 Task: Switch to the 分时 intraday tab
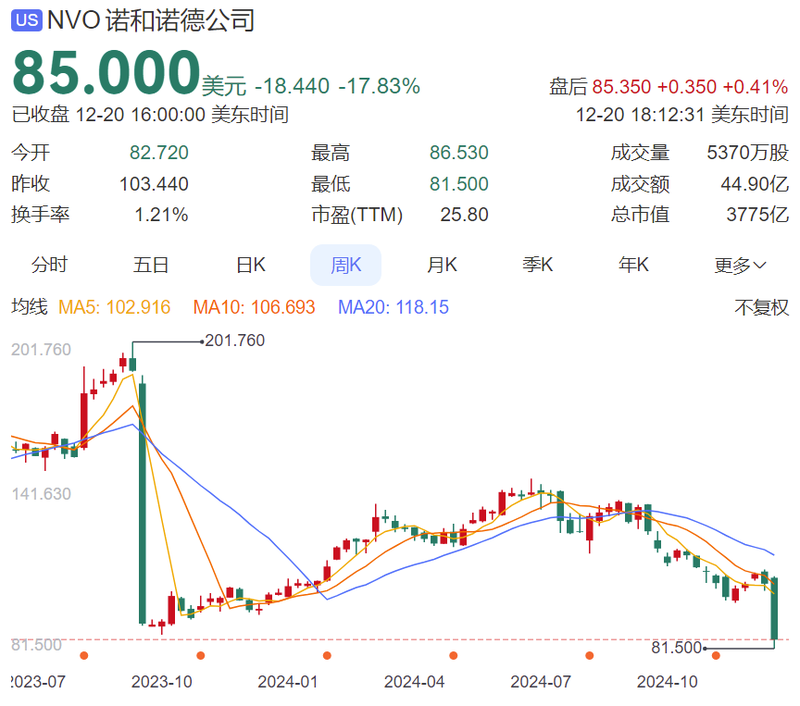point(50,265)
